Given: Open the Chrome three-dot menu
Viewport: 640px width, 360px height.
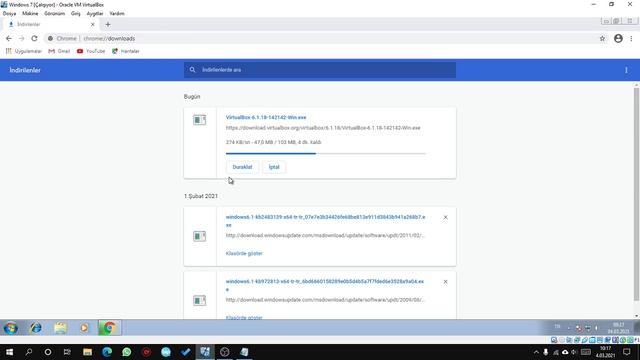Looking at the screenshot, I should click(631, 38).
